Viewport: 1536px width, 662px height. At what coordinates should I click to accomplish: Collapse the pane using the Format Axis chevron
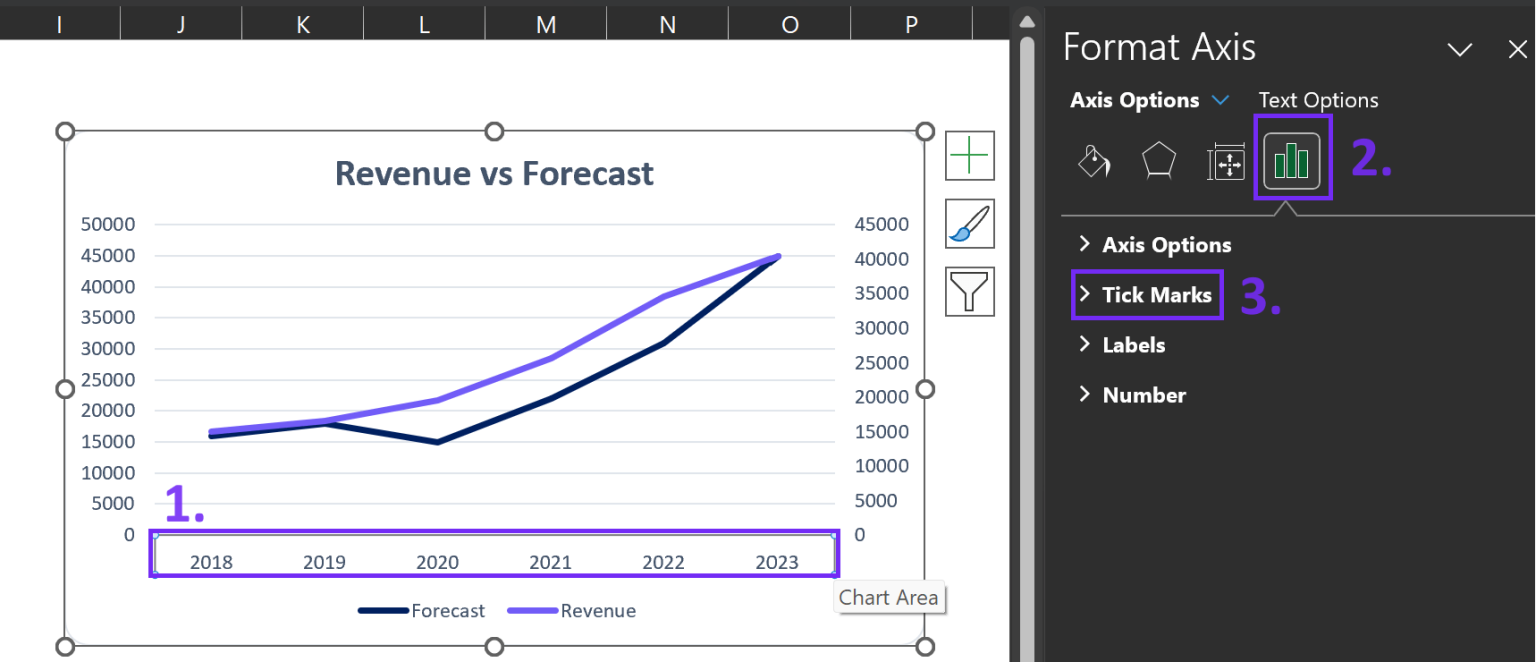pos(1460,49)
